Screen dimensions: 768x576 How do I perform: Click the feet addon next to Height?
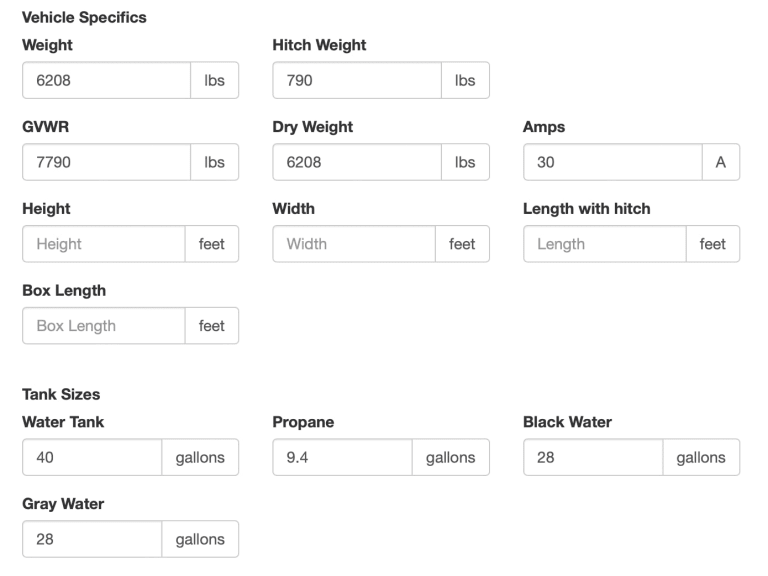pos(212,244)
